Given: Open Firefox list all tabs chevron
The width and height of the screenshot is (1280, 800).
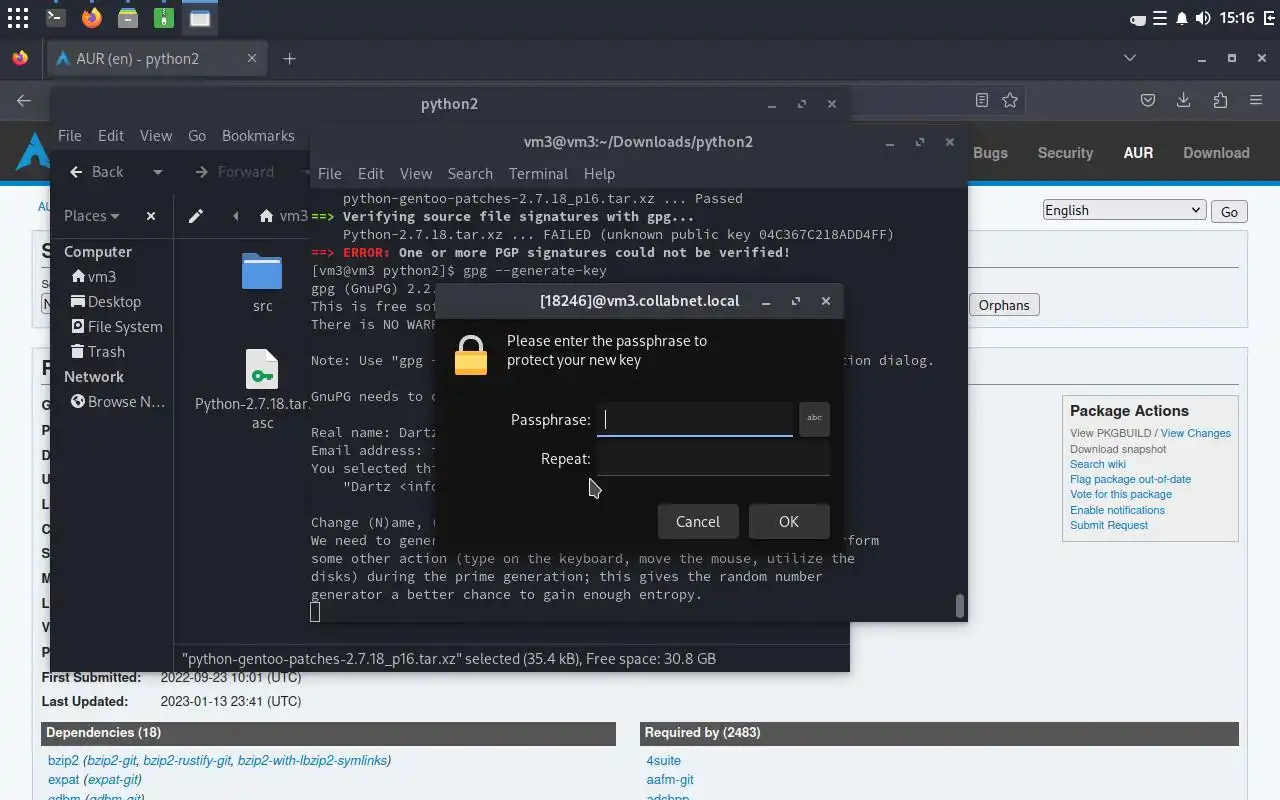Looking at the screenshot, I should coord(1130,58).
